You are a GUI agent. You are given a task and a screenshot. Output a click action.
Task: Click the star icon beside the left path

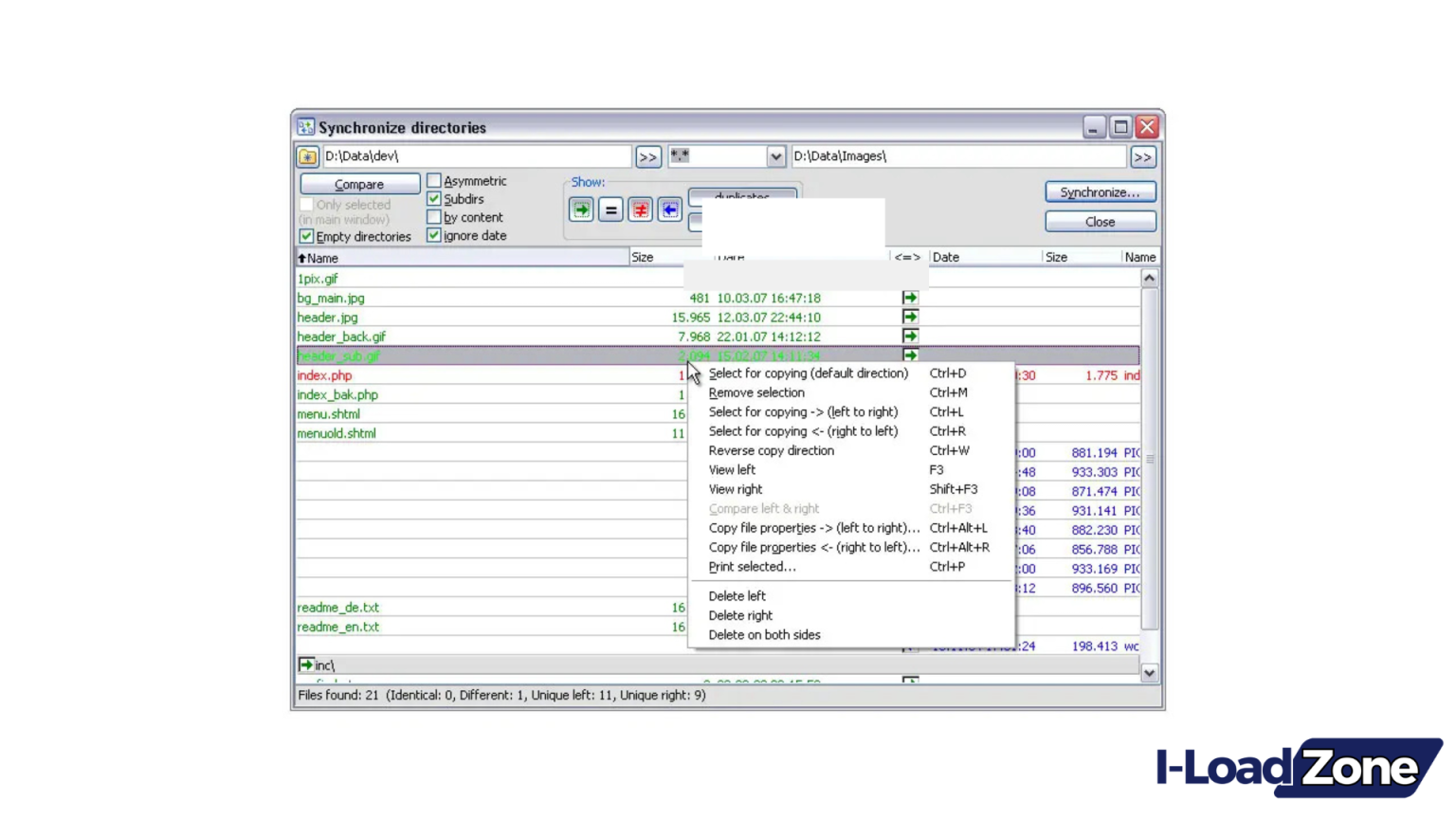[x=307, y=156]
